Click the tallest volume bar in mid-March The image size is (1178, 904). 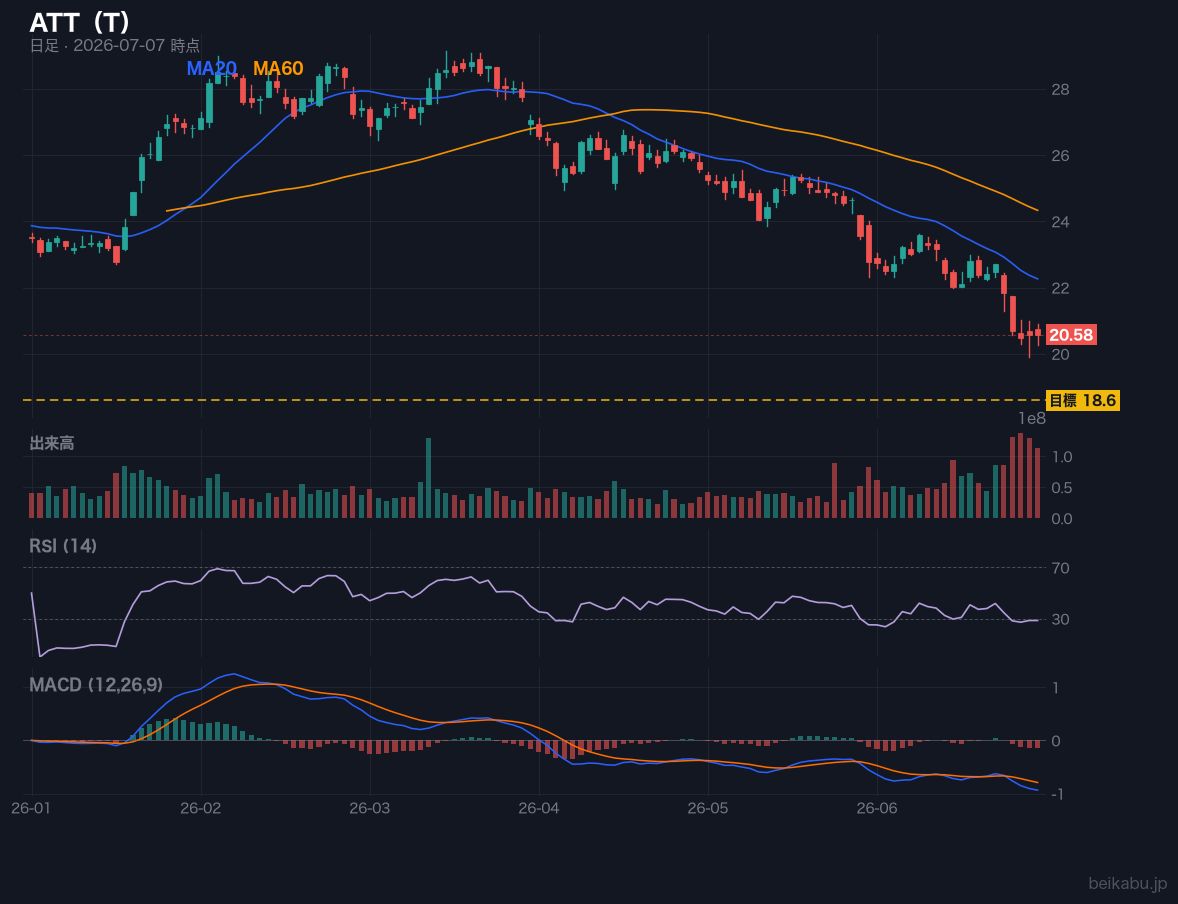point(428,478)
